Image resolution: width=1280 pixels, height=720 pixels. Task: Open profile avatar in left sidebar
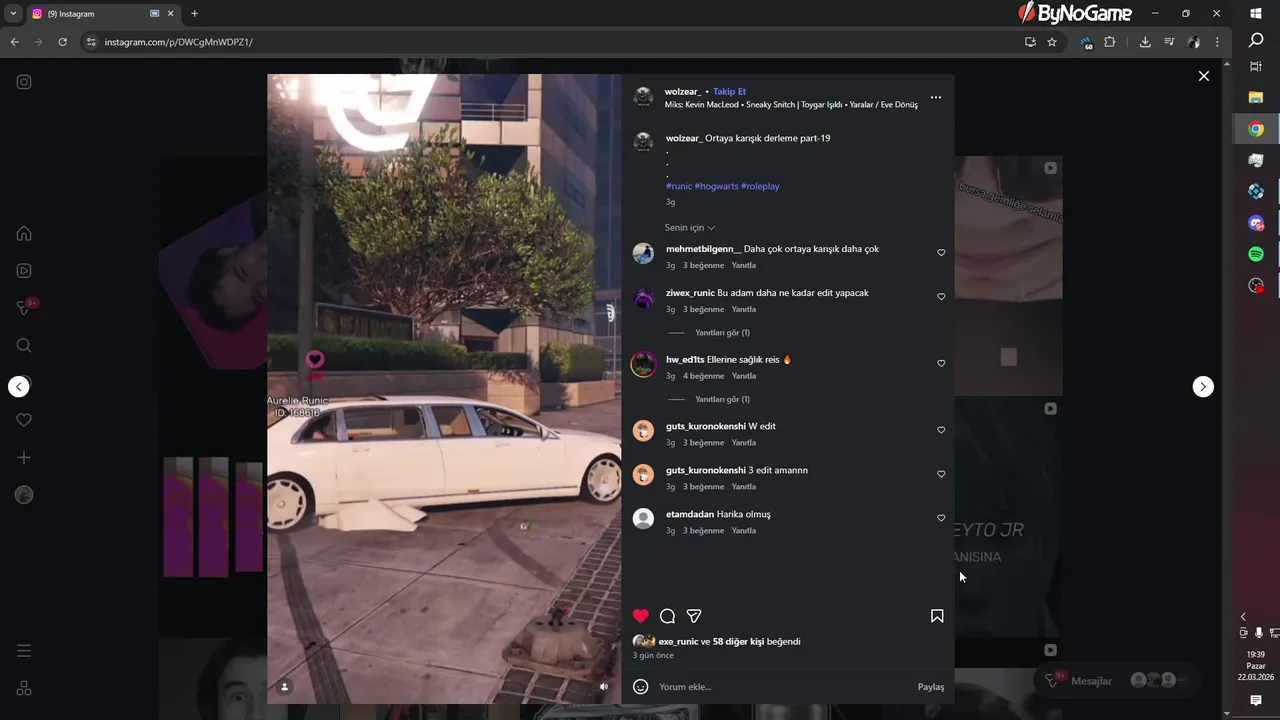tap(24, 495)
